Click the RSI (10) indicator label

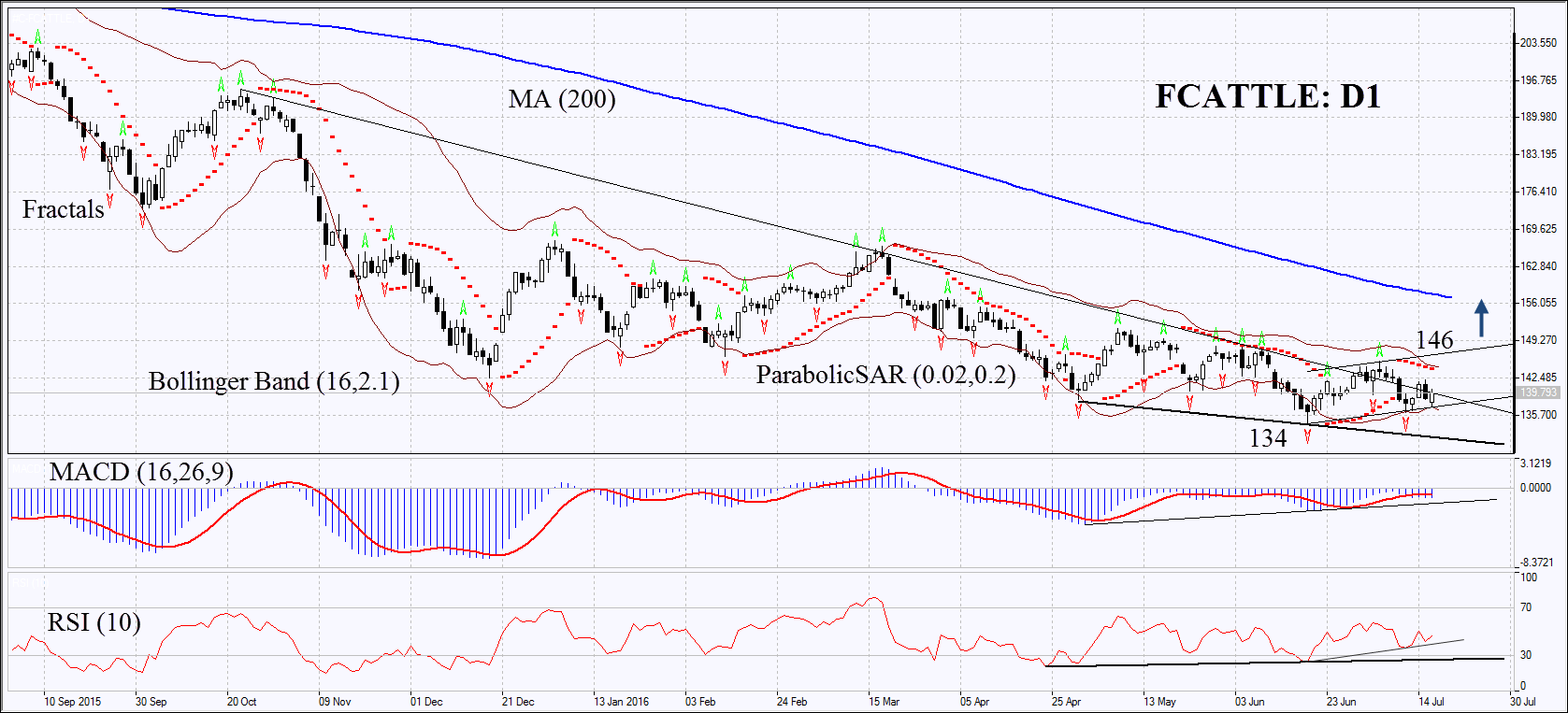click(x=94, y=622)
